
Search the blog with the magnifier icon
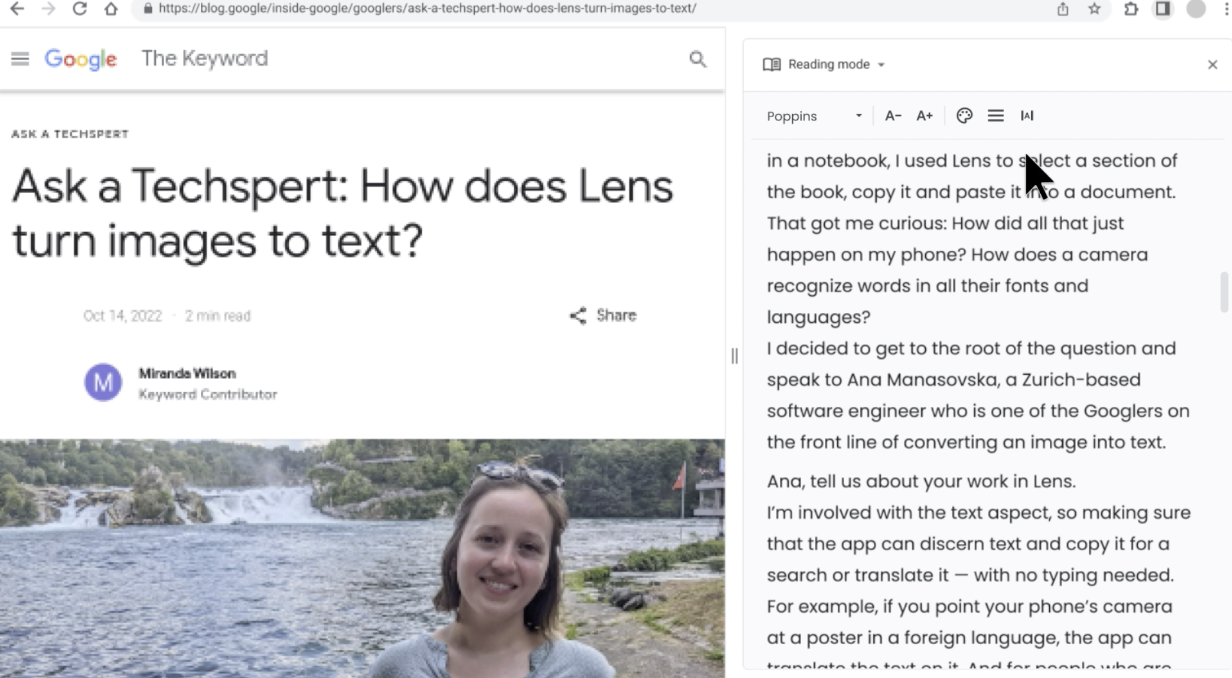(x=698, y=59)
